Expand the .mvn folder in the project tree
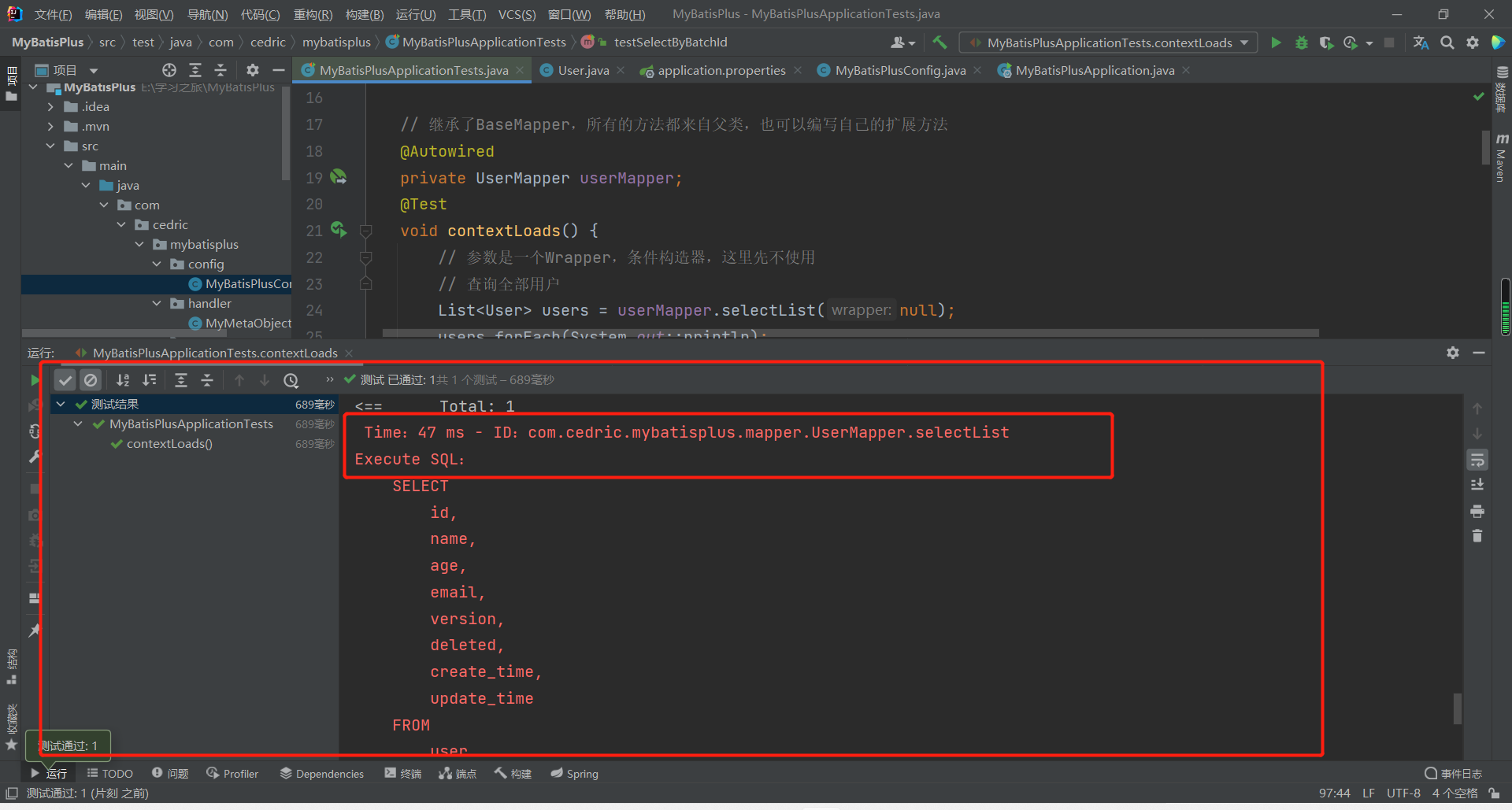1512x810 pixels. (50, 127)
